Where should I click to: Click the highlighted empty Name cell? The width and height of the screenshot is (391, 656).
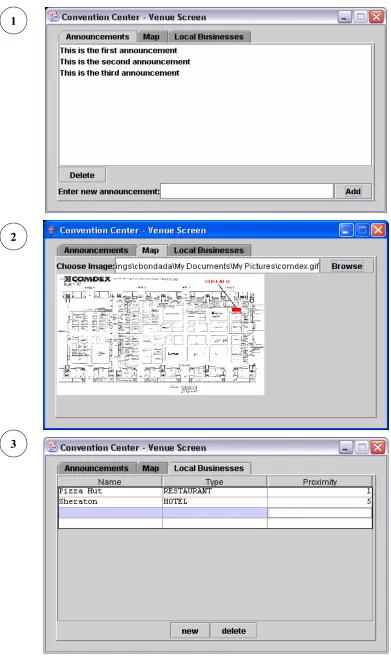tap(110, 513)
